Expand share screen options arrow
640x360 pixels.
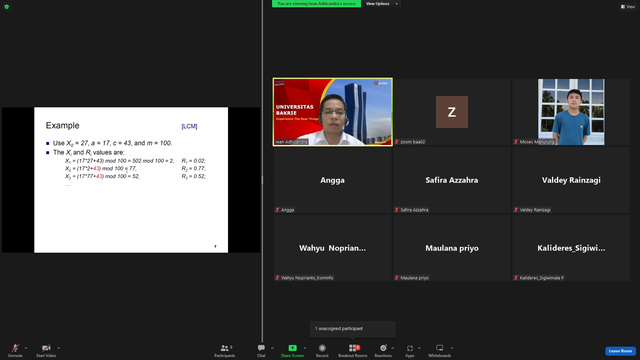305,348
